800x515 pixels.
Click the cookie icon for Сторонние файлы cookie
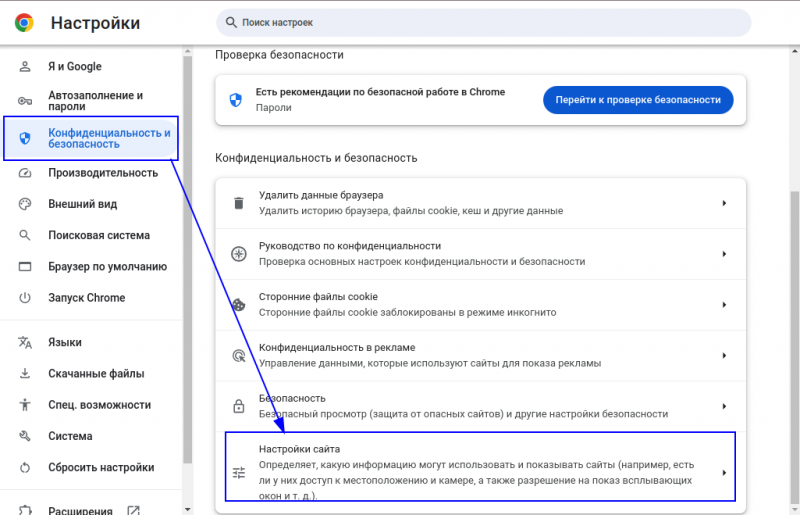point(238,305)
